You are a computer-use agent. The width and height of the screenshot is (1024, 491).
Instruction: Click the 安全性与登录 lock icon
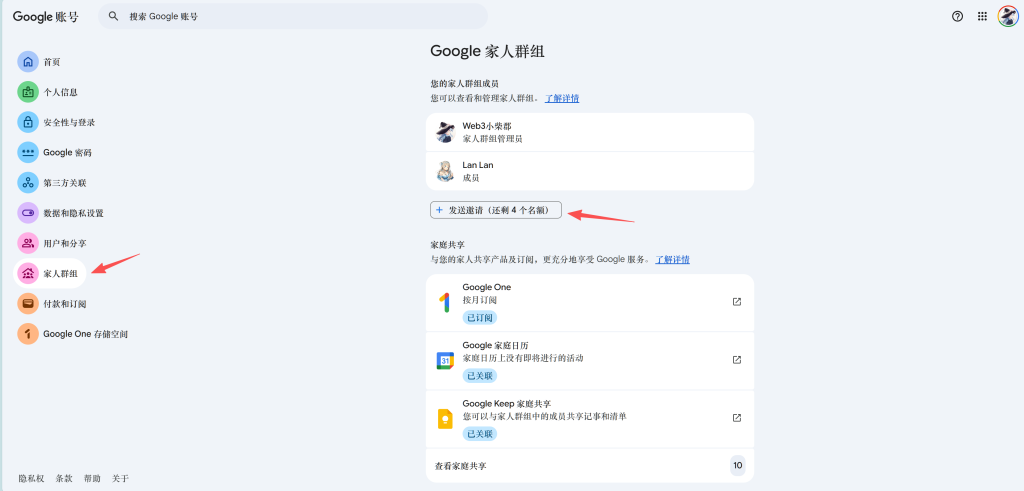pyautogui.click(x=28, y=122)
